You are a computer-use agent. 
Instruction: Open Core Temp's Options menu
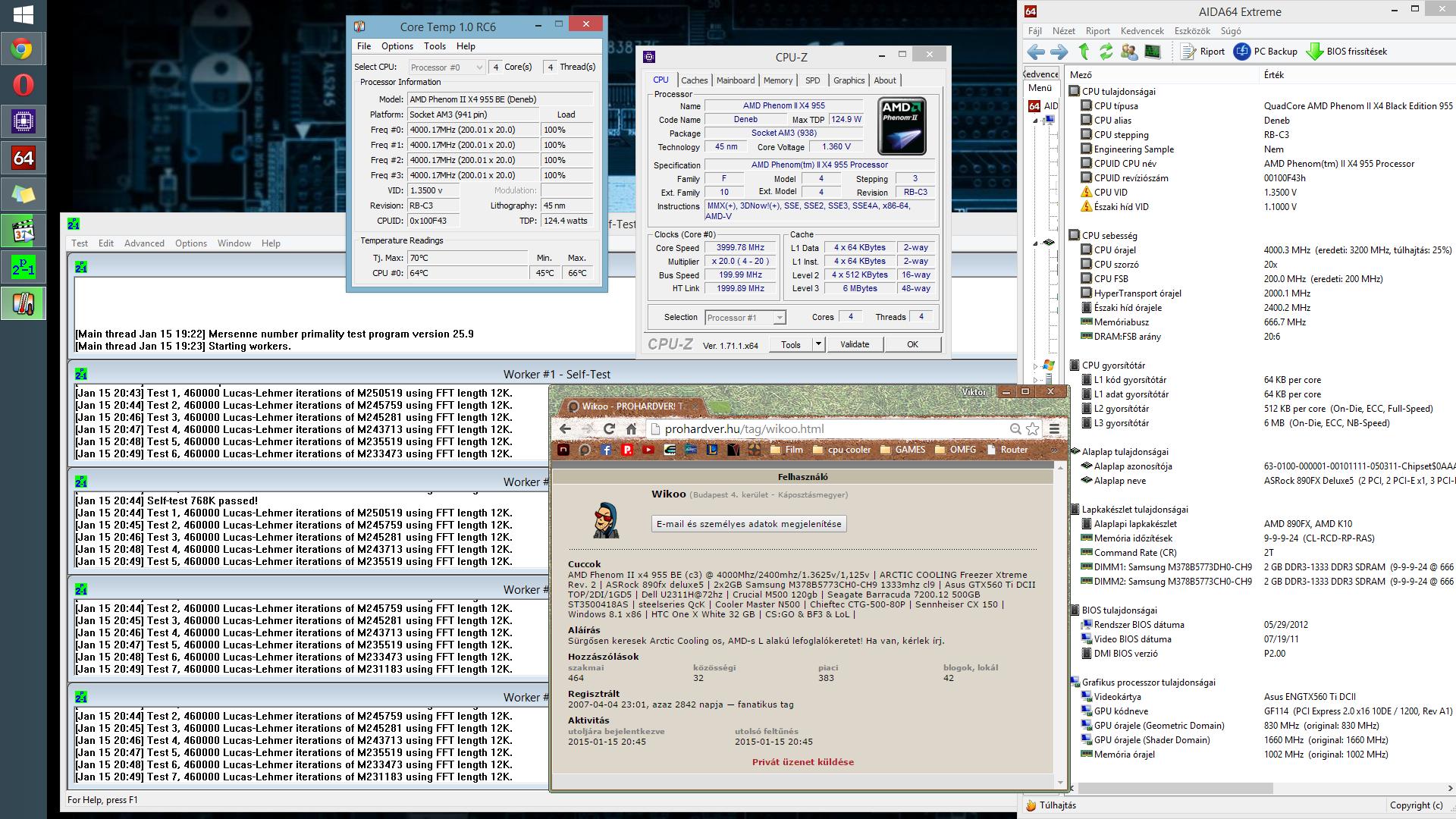click(397, 46)
